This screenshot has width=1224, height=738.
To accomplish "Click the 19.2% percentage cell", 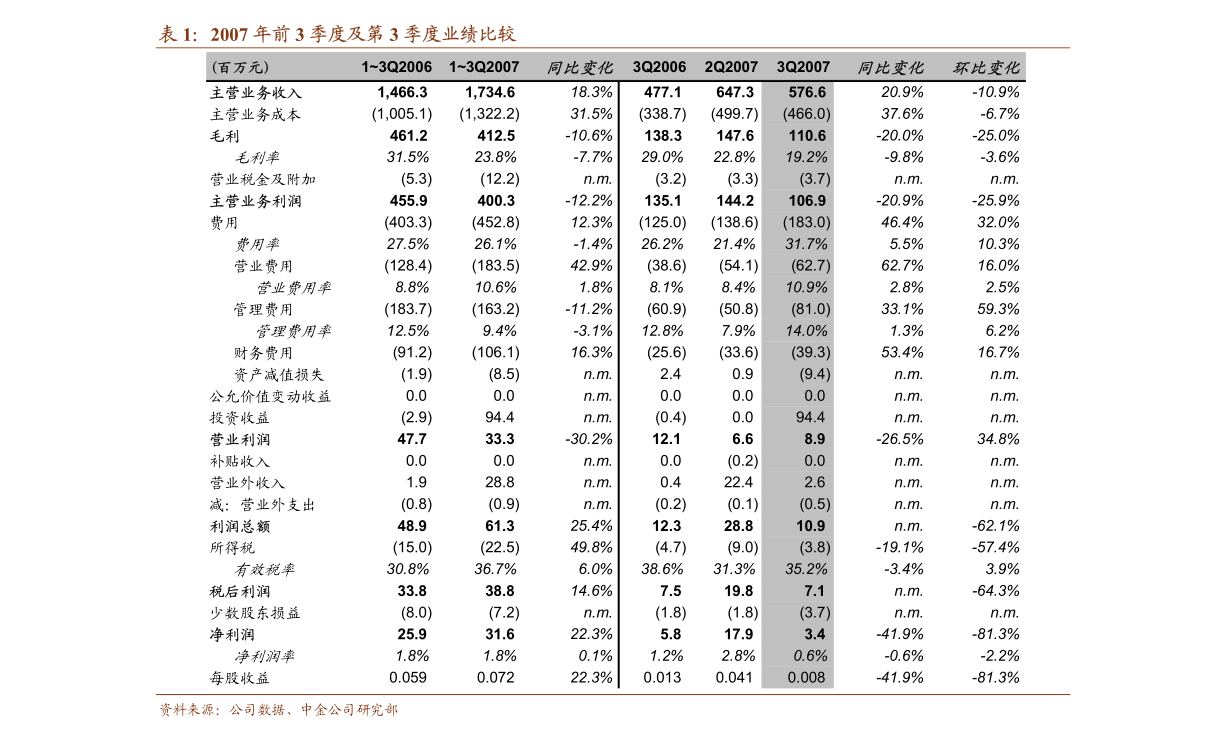I will pos(806,157).
